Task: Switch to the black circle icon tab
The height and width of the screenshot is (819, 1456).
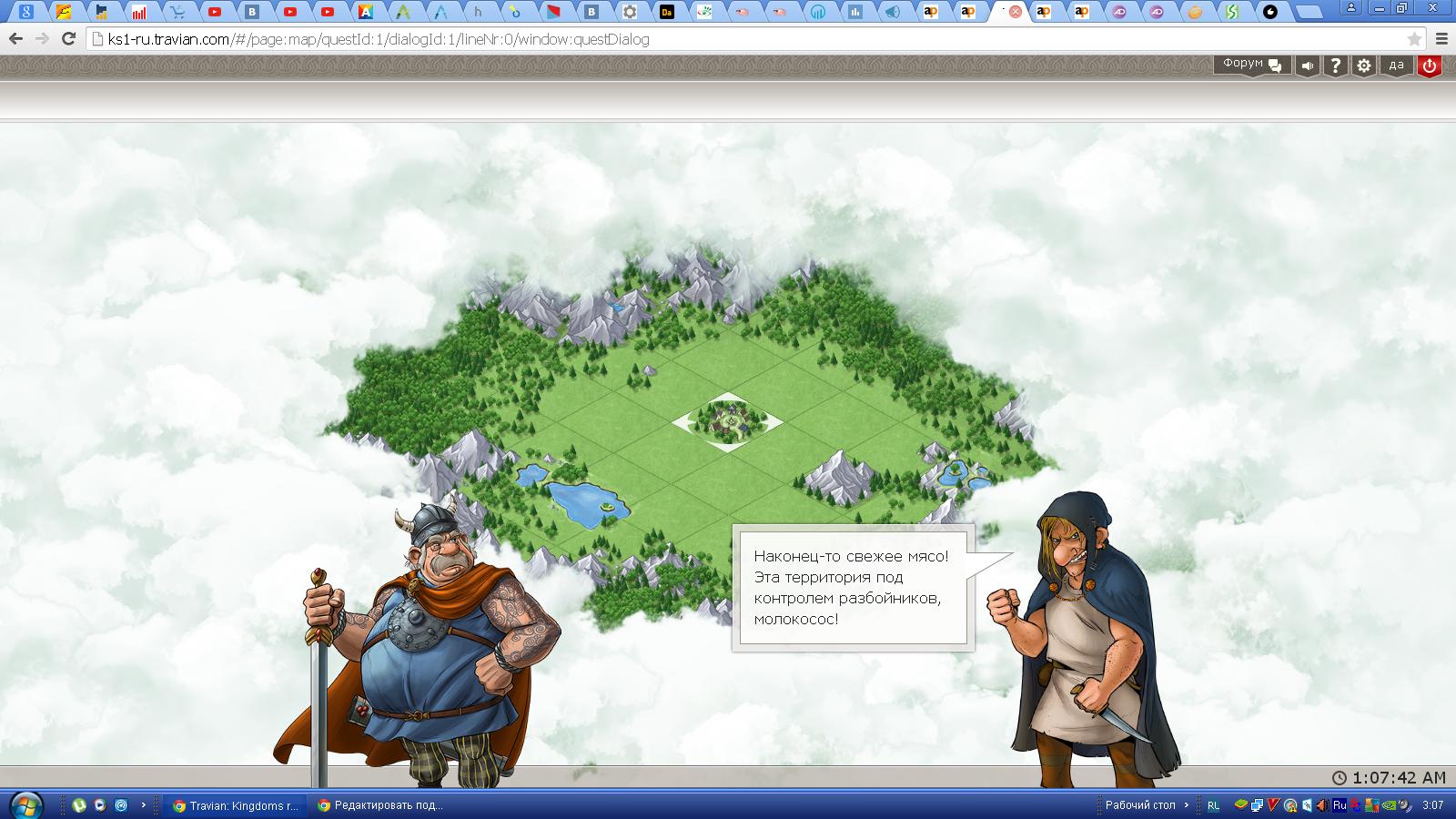Action: pos(1270,12)
